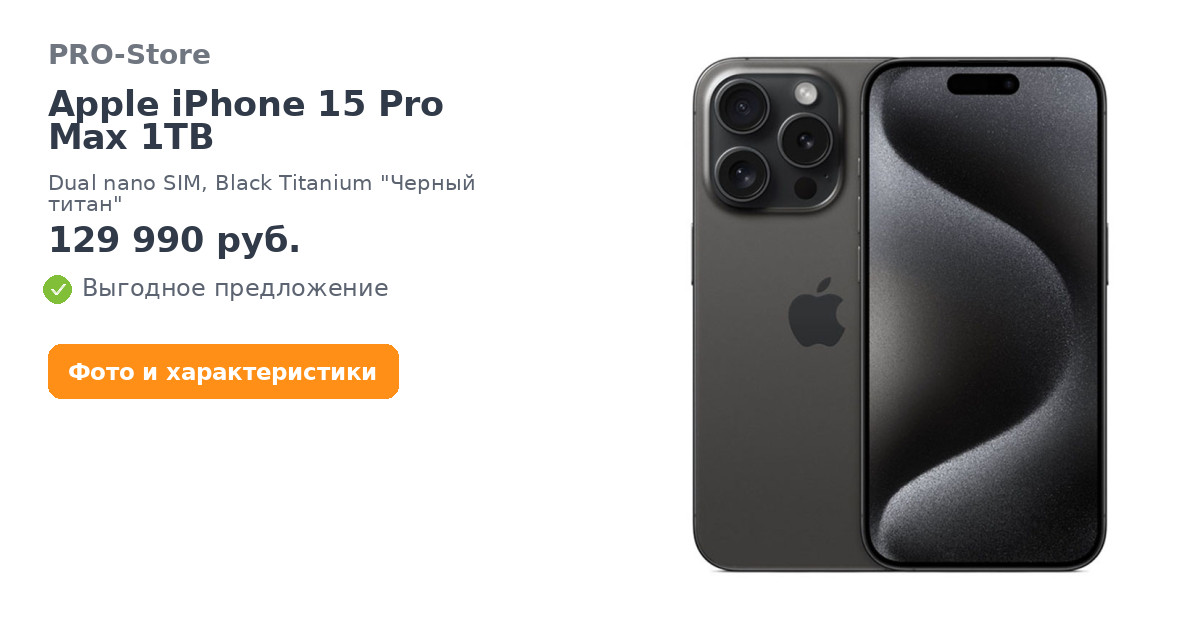This screenshot has height=630, width=1200.
Task: Click the iPhone rear panel image
Action: (x=777, y=314)
